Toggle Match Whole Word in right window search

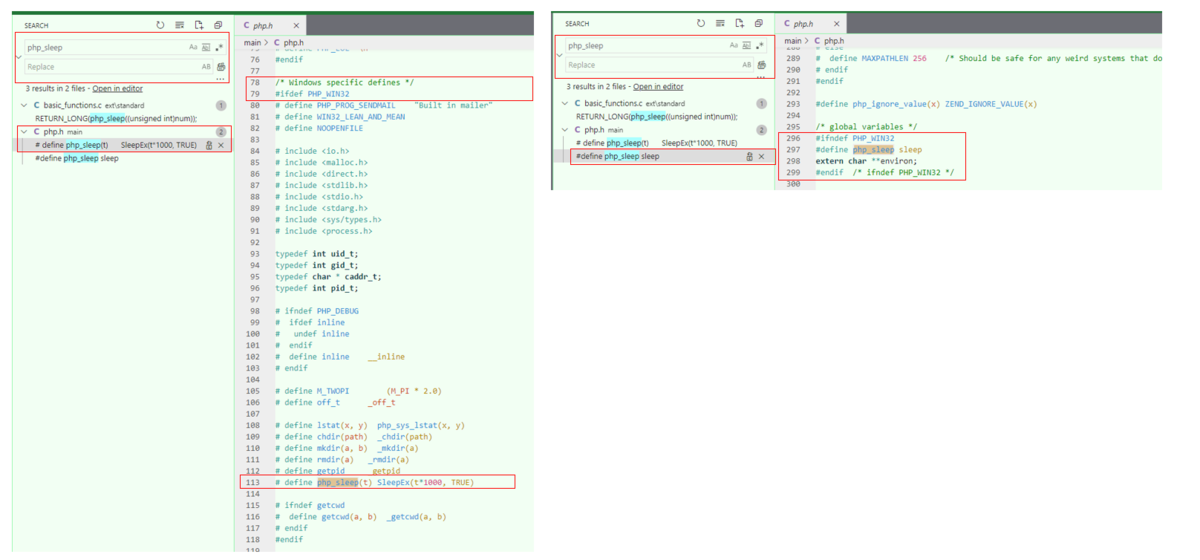[746, 45]
